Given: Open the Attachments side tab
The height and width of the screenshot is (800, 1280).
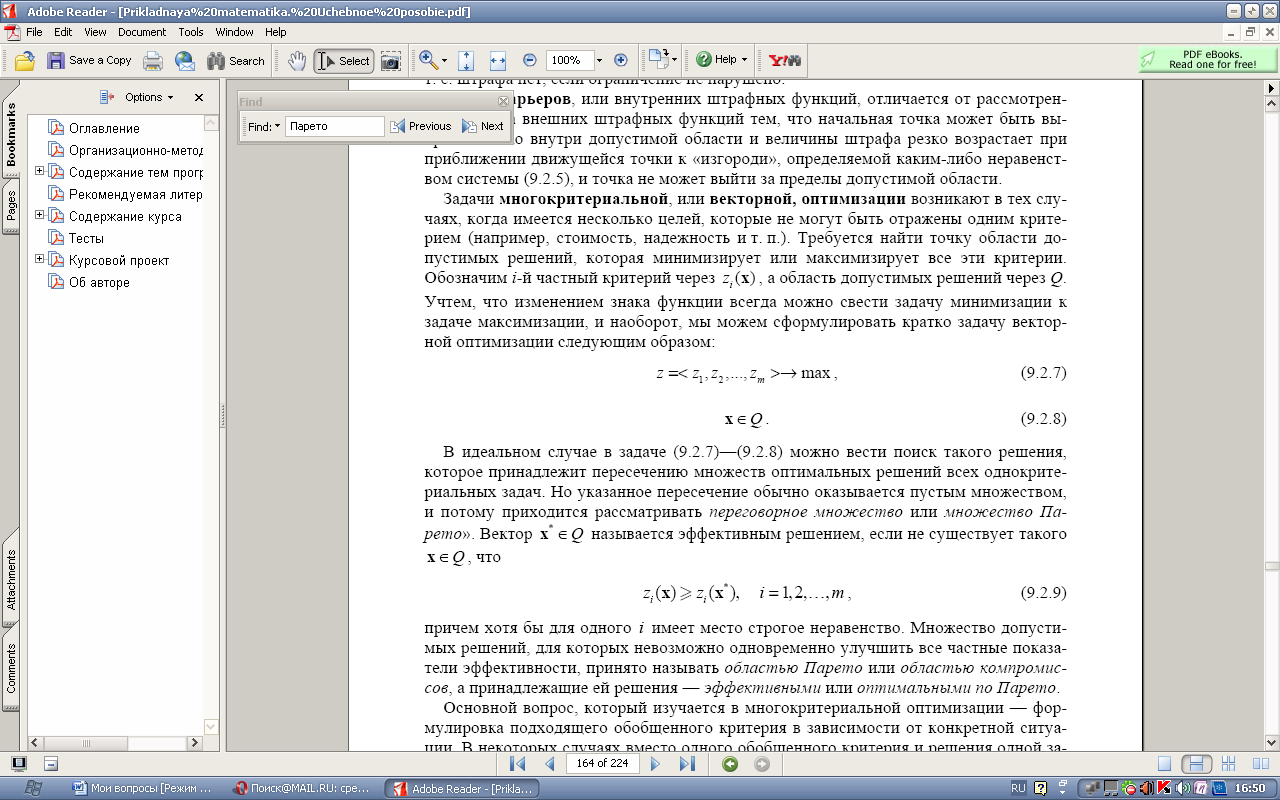Looking at the screenshot, I should 11,579.
